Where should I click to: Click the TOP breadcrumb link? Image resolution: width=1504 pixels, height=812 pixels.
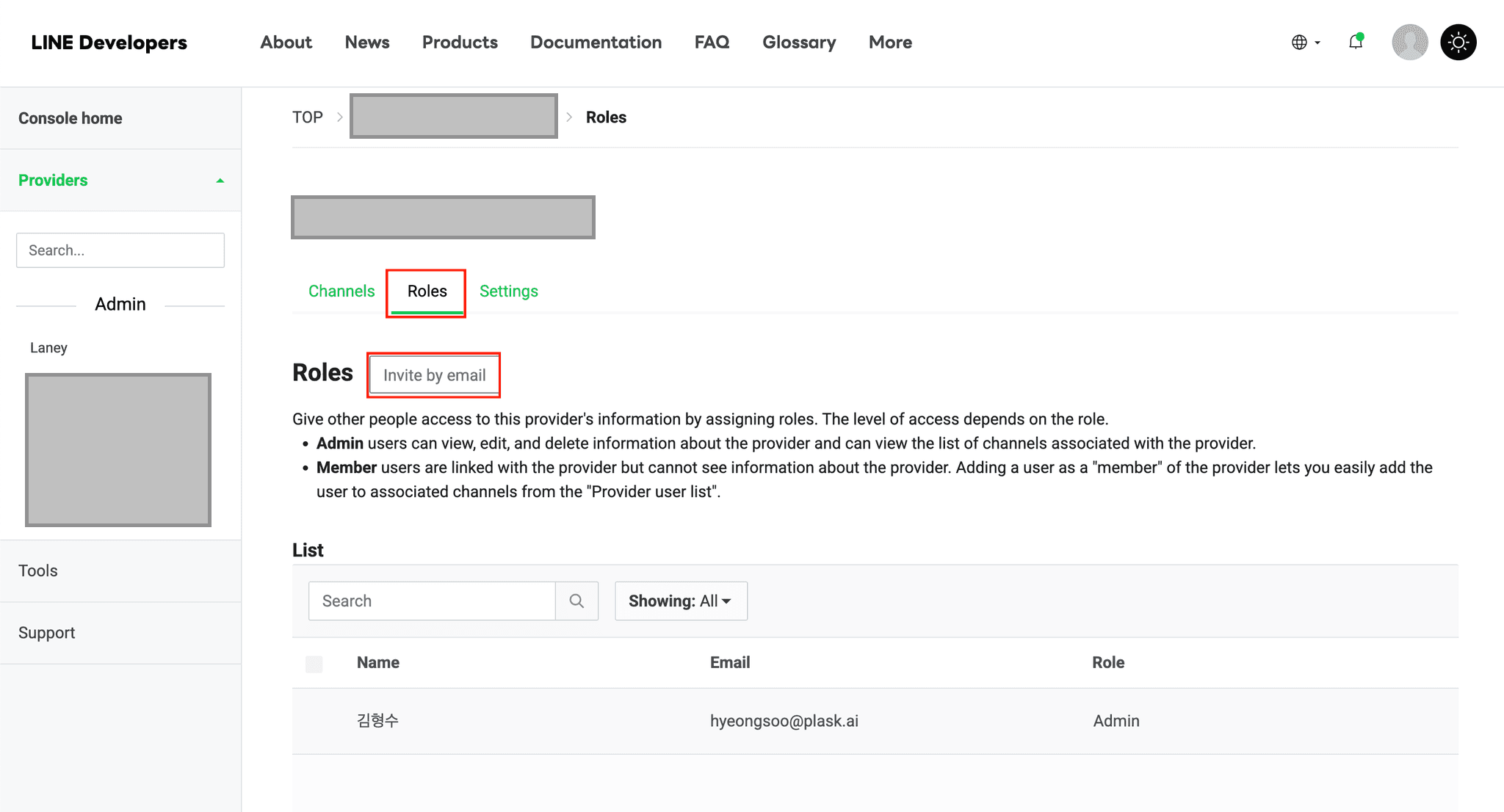pos(308,117)
